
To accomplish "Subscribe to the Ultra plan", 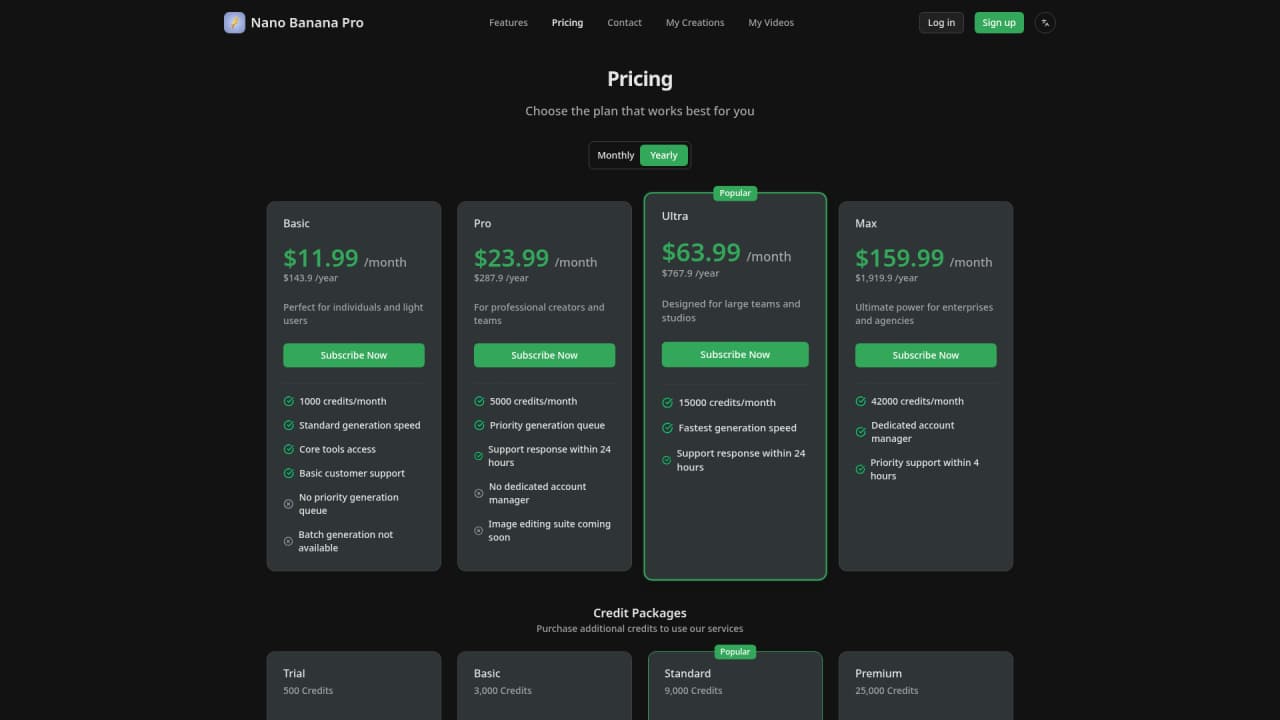I will click(735, 354).
